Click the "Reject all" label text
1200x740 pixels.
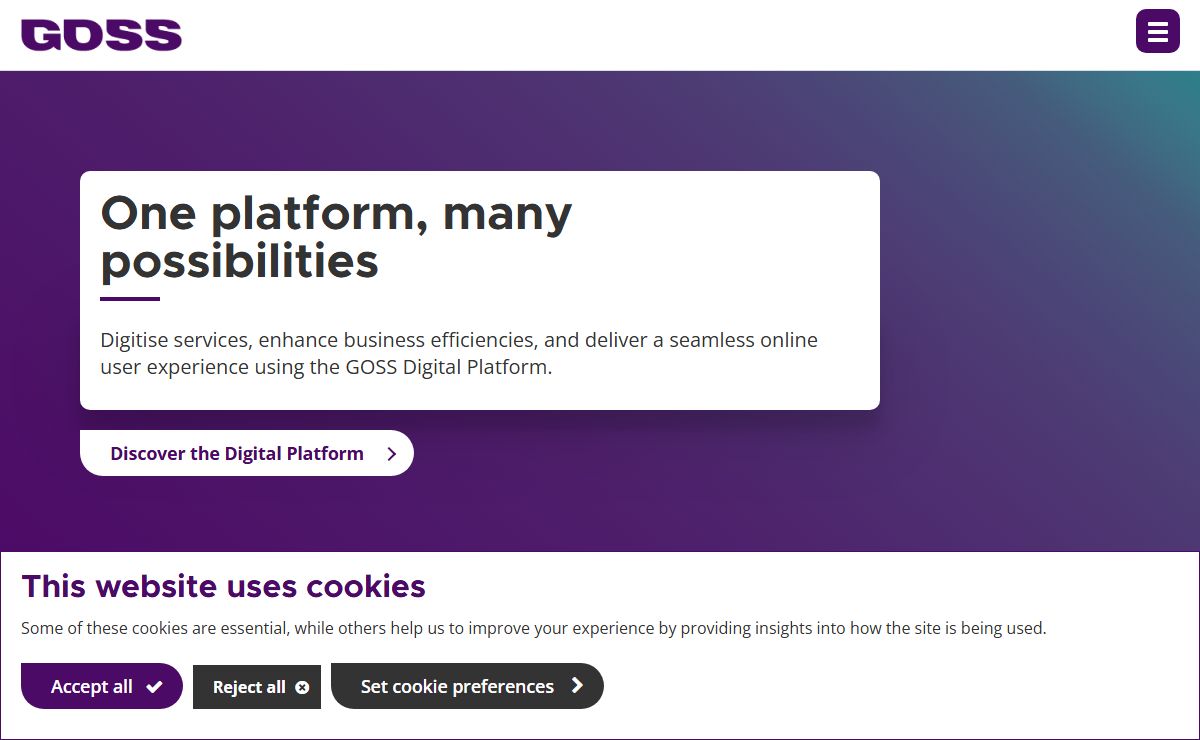(x=249, y=688)
